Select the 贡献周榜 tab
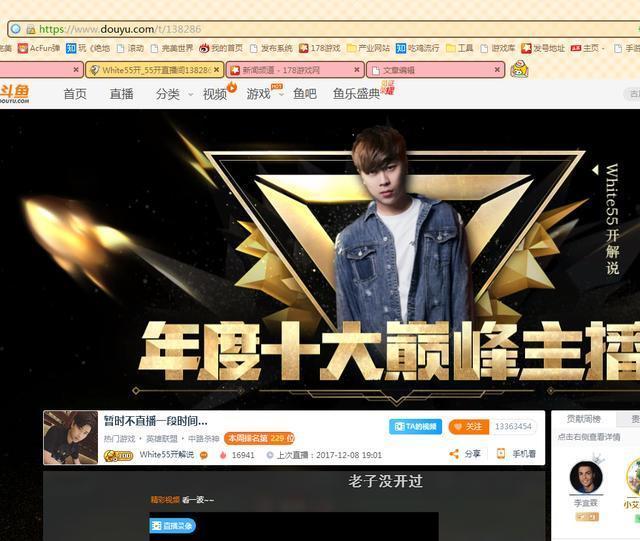This screenshot has width=640, height=541. coord(583,419)
